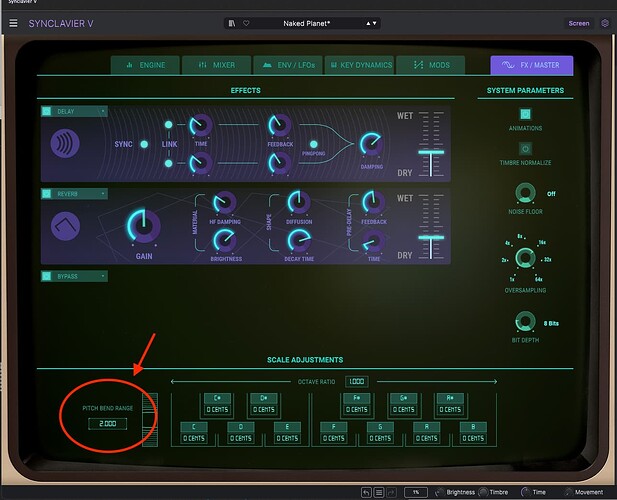Open the Naked Planet preset name menu
This screenshot has height=500, width=617.
point(307,23)
